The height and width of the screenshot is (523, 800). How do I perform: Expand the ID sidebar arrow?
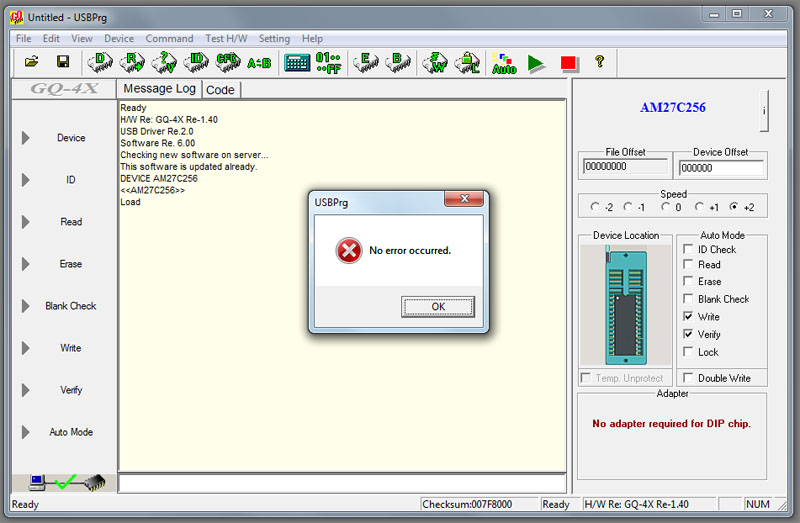[x=26, y=180]
